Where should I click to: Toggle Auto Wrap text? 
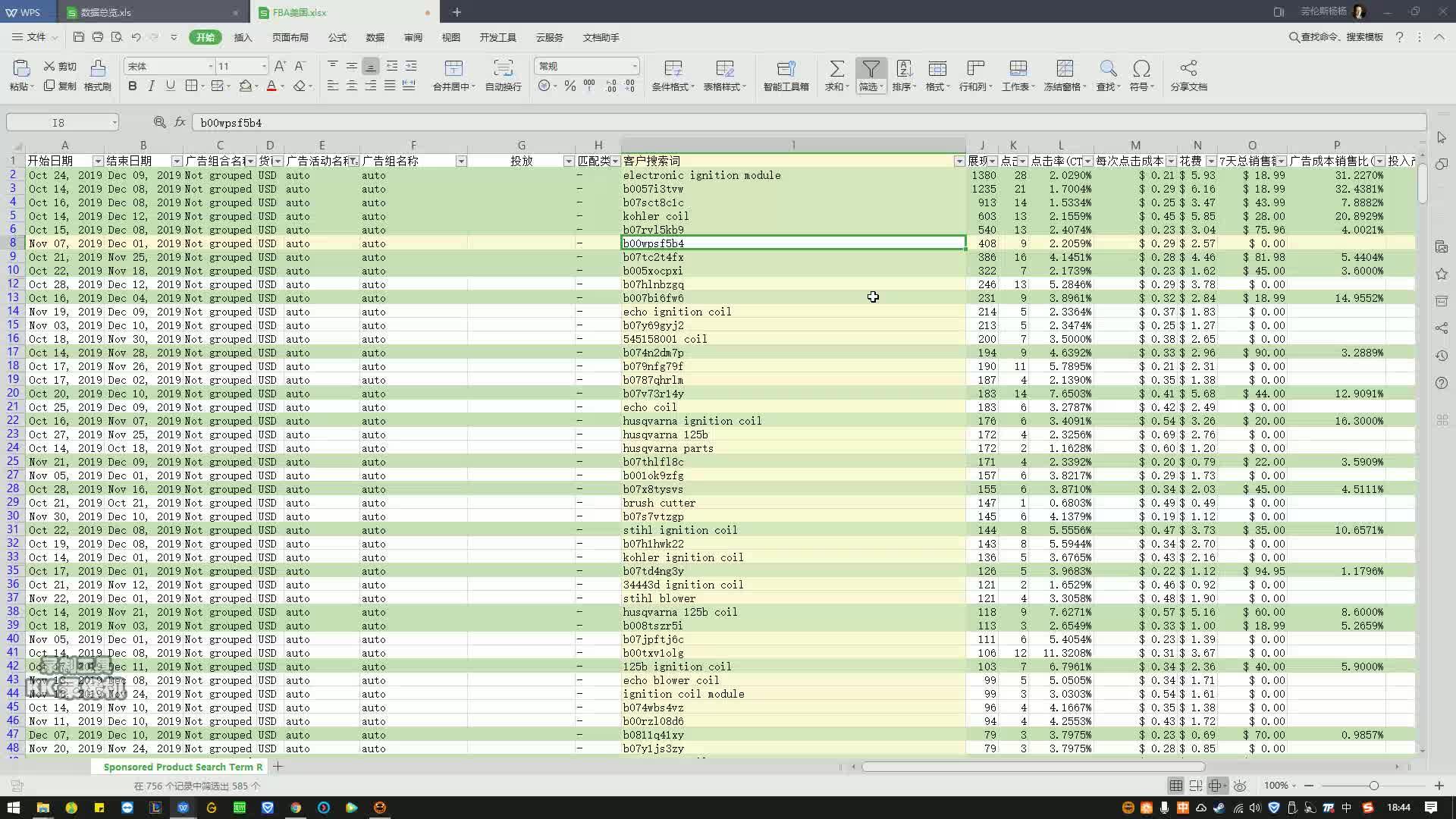coord(503,76)
